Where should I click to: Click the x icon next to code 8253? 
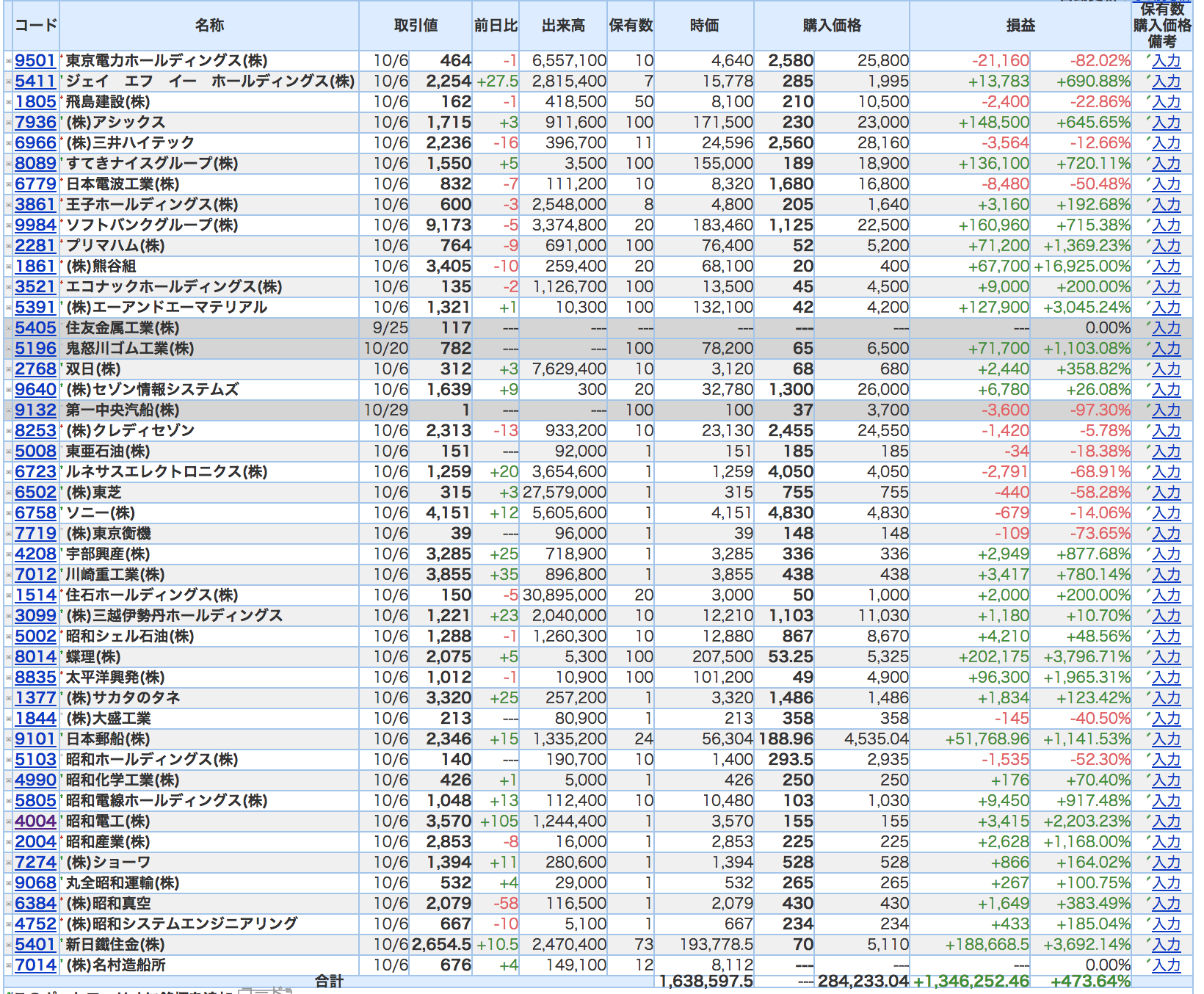coord(8,431)
